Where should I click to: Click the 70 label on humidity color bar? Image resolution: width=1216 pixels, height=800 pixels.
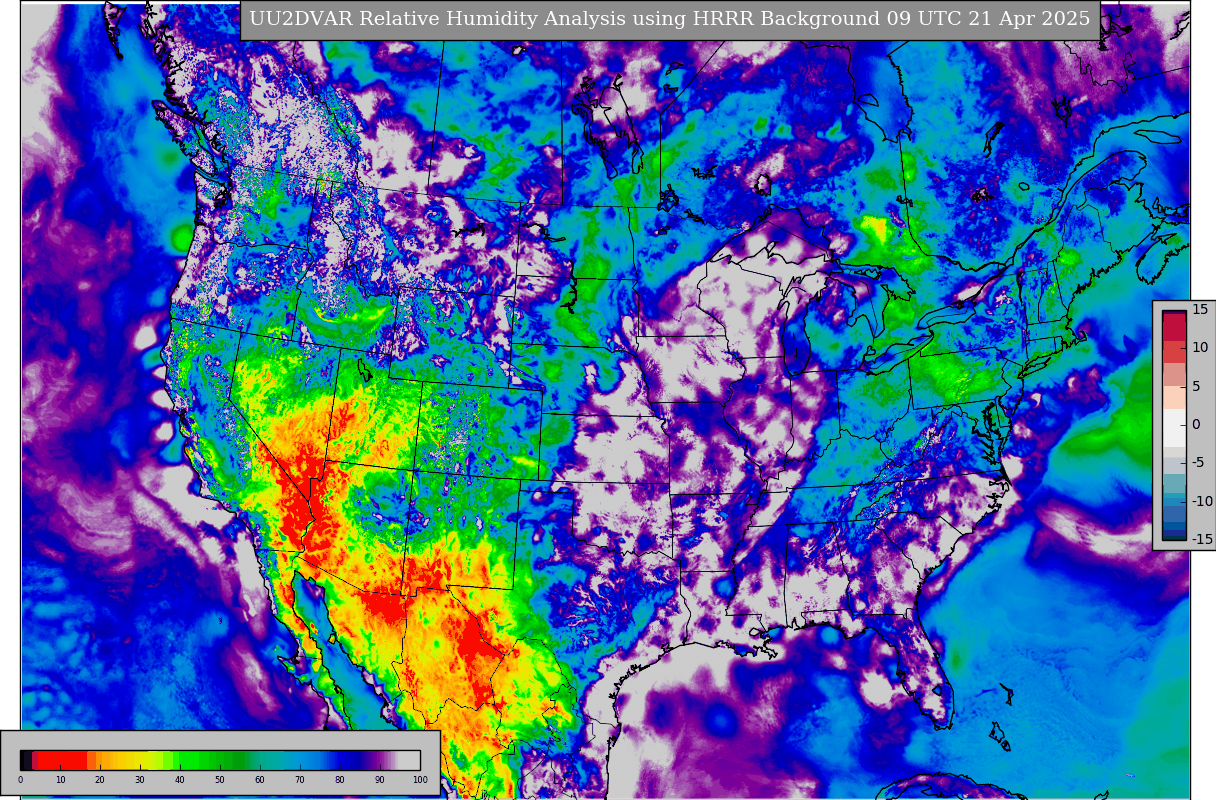[300, 780]
